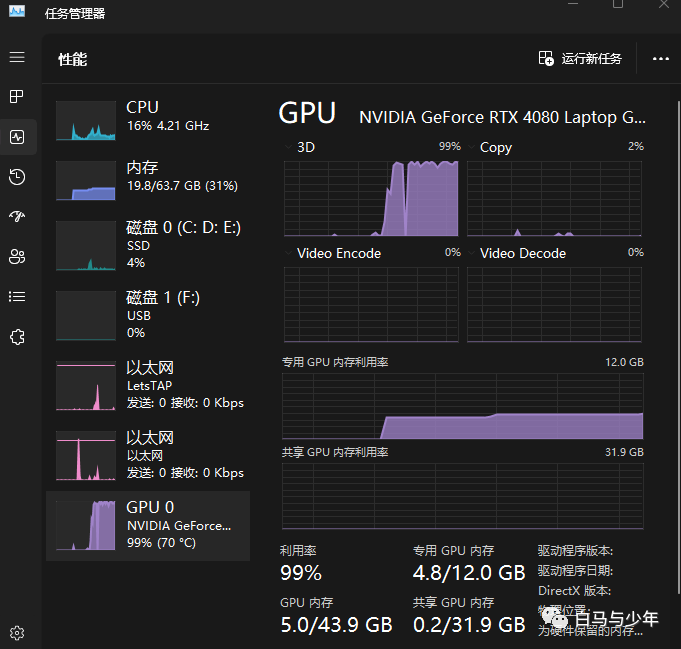681x649 pixels.
Task: Click the Task Manager app icon in title bar
Action: (x=17, y=11)
